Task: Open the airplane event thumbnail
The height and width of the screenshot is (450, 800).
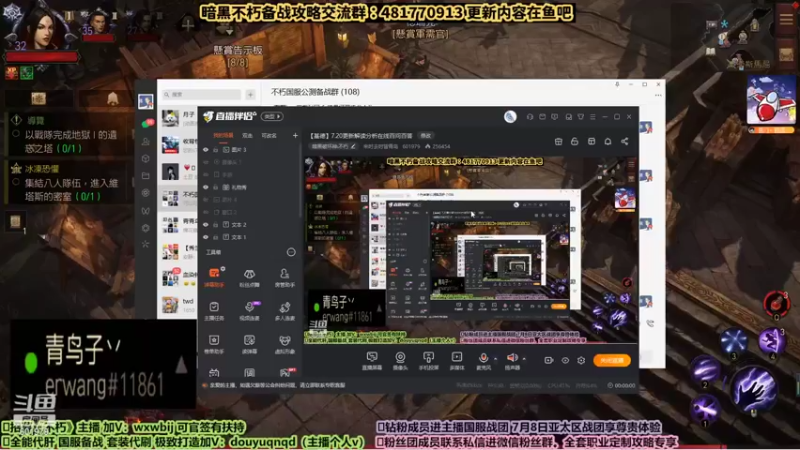Action: tap(771, 101)
